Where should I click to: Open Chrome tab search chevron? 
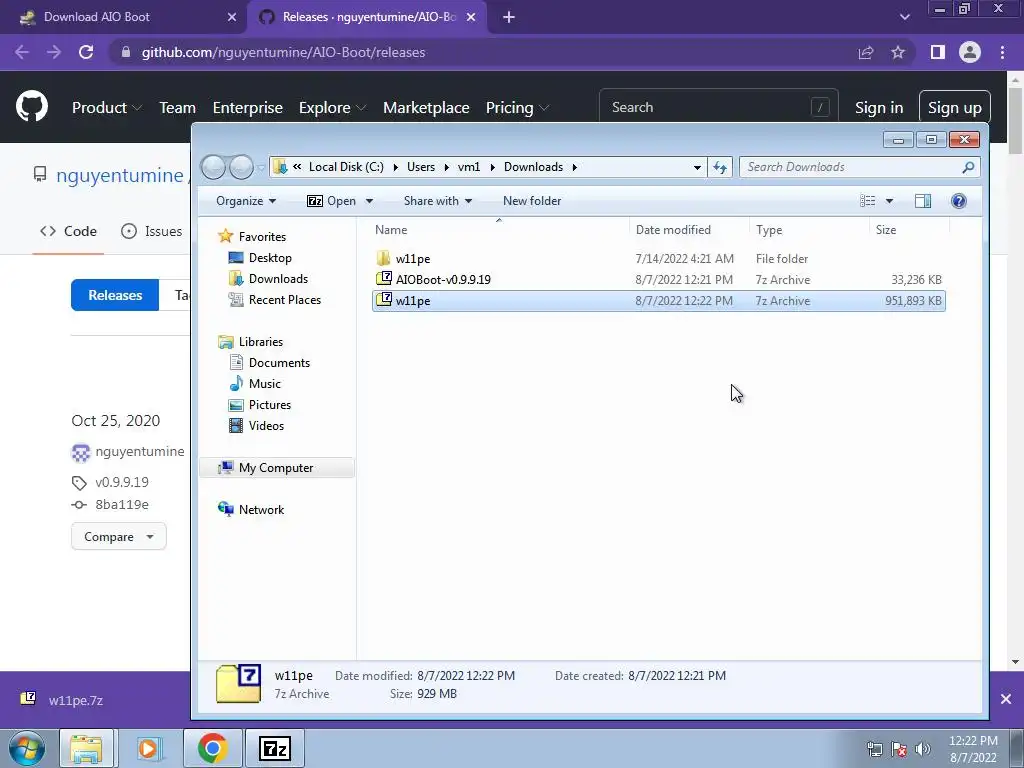(904, 18)
